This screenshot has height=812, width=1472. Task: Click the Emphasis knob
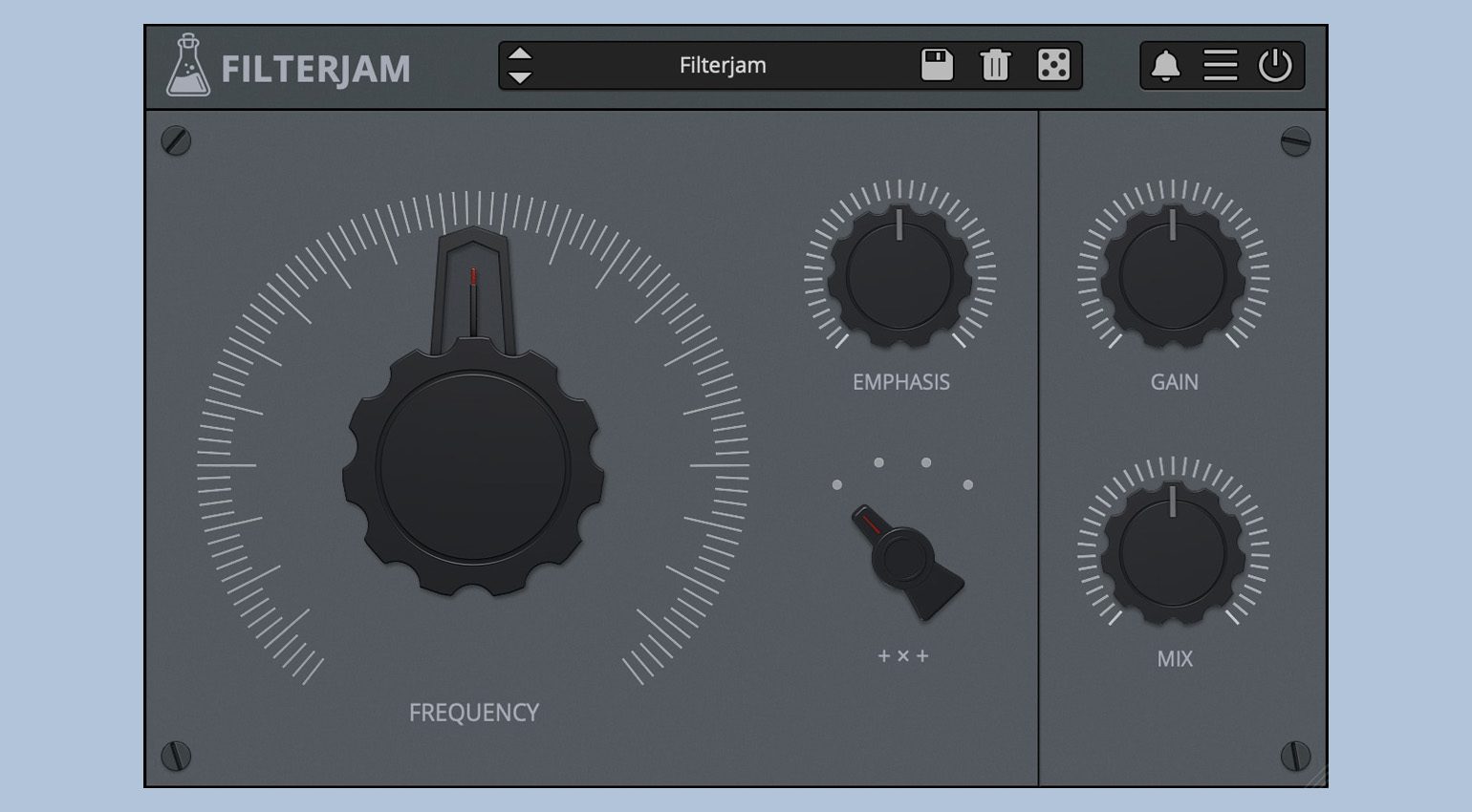899,275
